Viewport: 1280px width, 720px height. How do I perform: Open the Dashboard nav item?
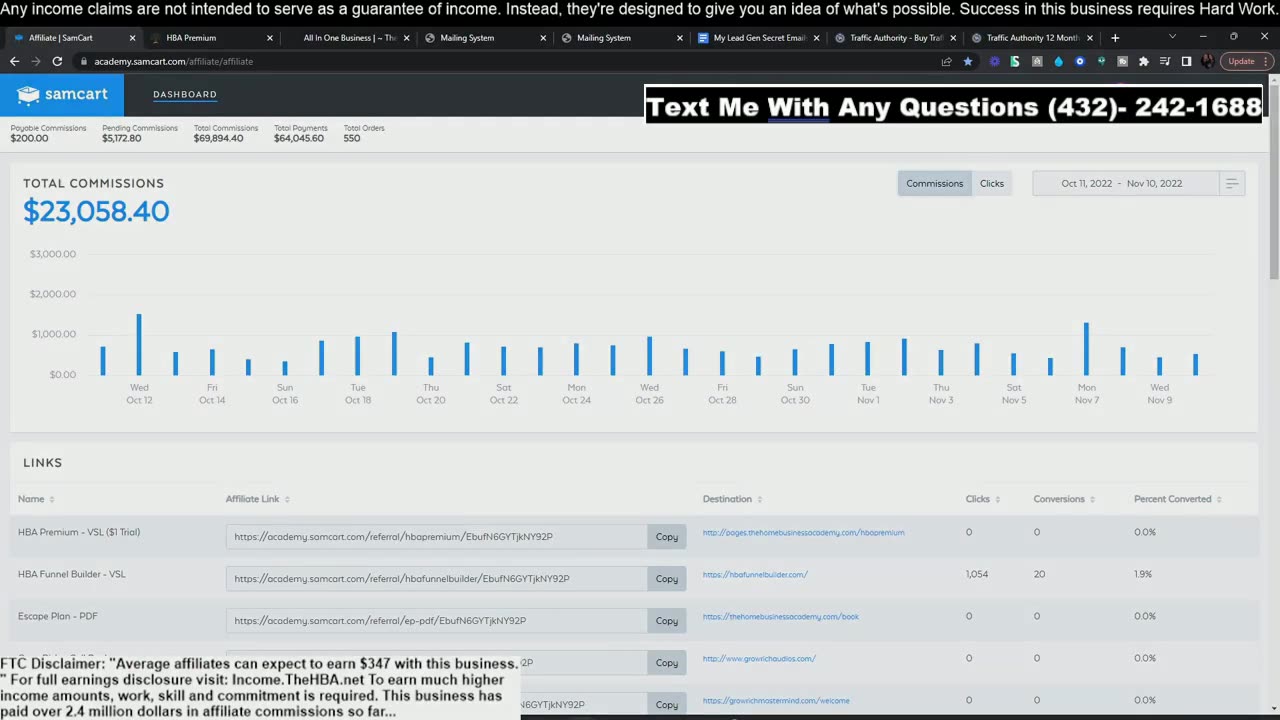click(x=185, y=94)
